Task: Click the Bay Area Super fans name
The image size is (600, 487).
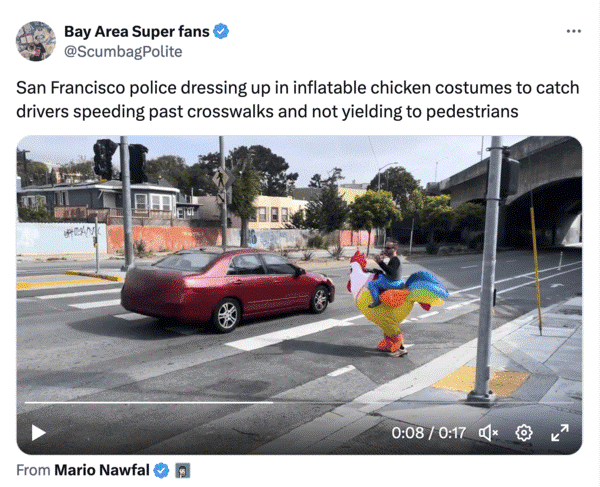Action: click(x=137, y=31)
